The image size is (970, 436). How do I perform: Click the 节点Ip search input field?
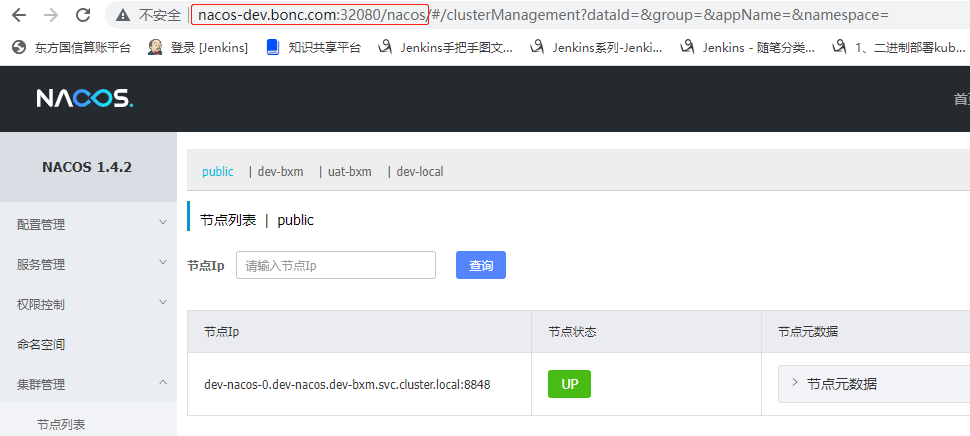pos(336,265)
